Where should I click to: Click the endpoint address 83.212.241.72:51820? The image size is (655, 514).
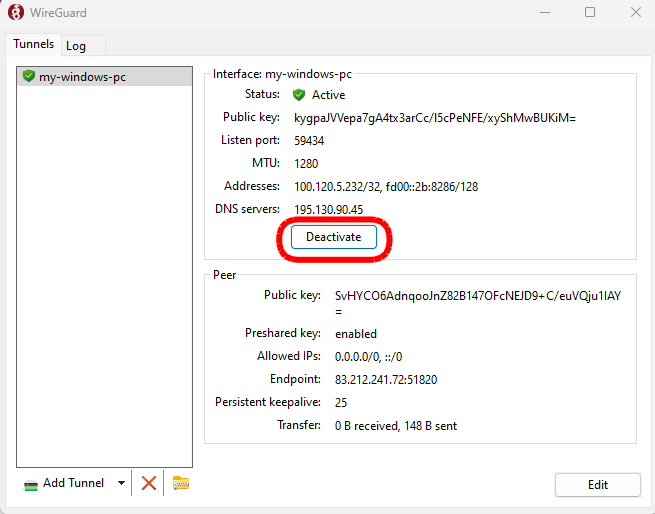tap(386, 380)
